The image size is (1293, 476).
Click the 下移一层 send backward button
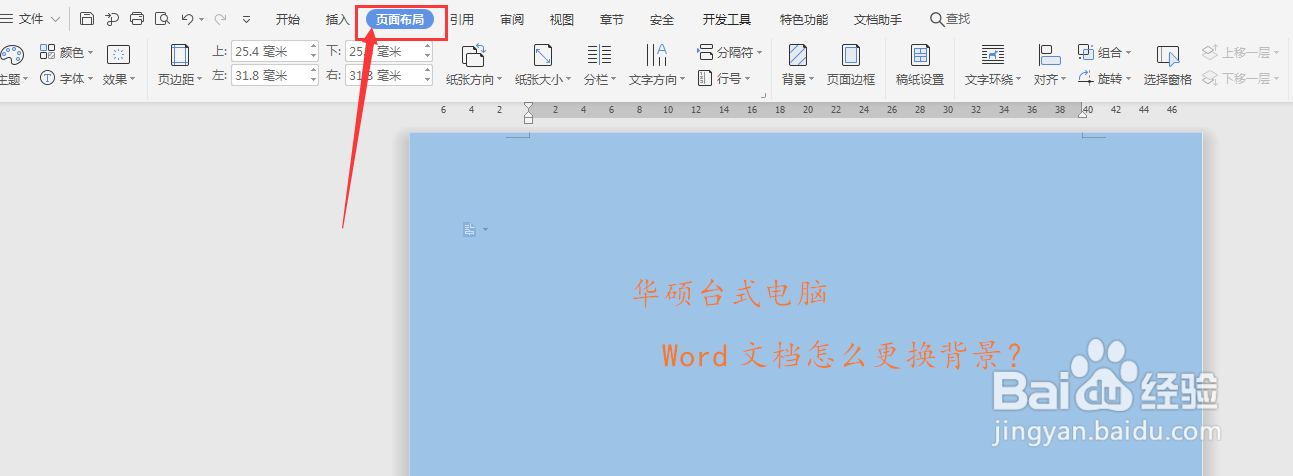pos(1239,78)
